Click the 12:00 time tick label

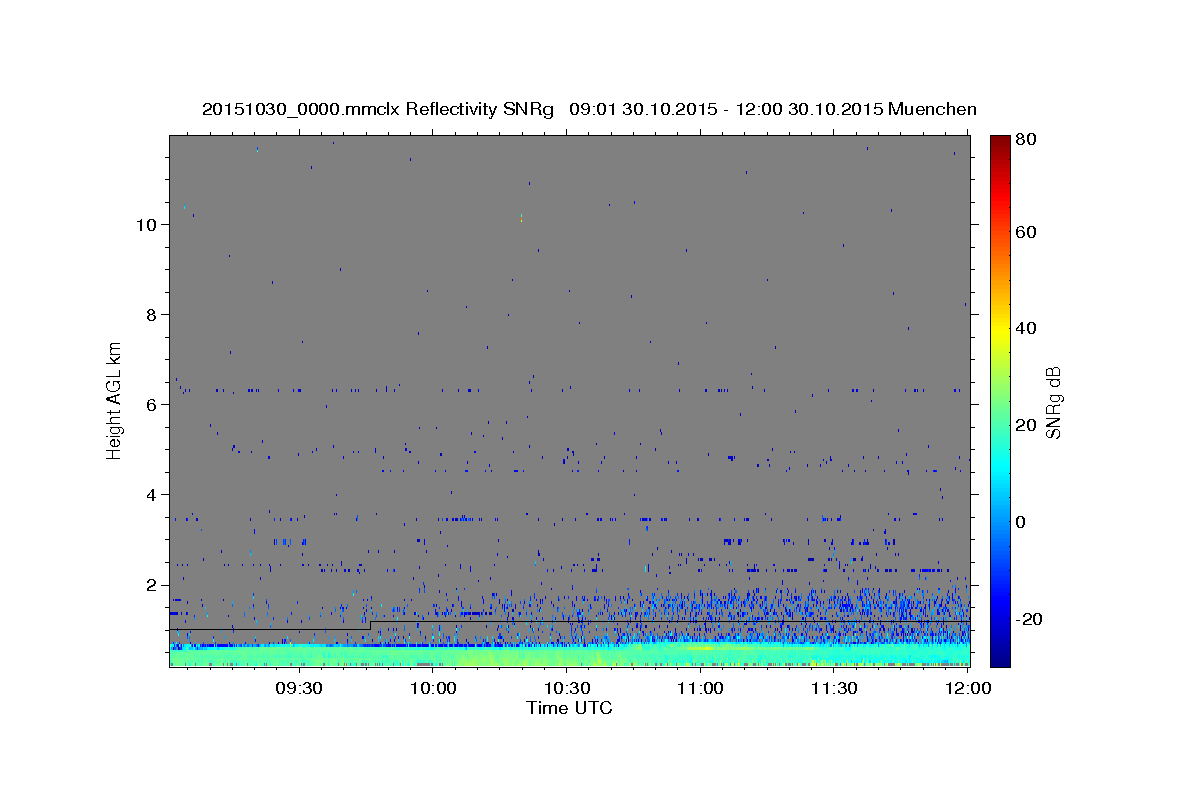click(968, 688)
